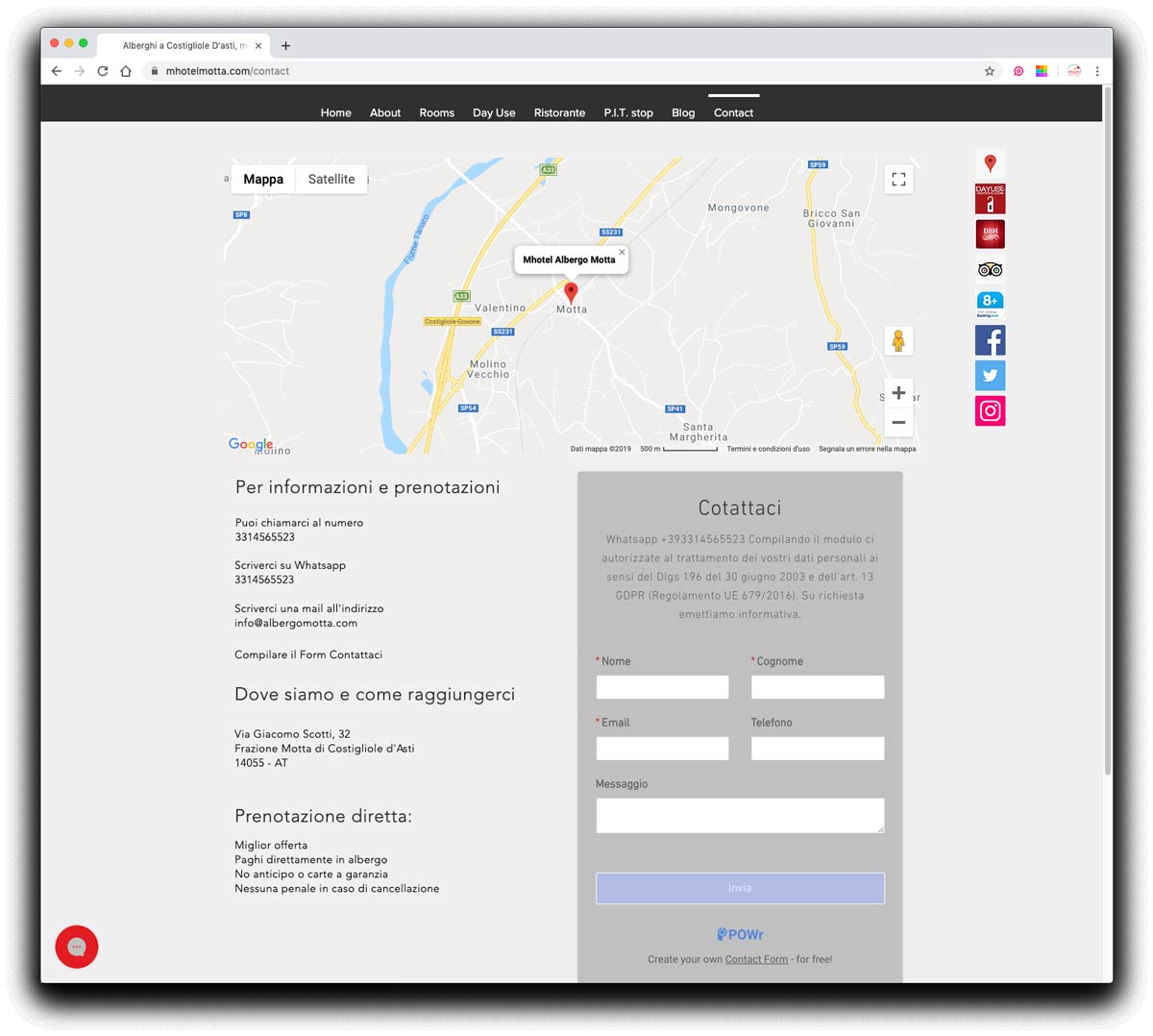Click the red map marker at Motta

click(571, 292)
